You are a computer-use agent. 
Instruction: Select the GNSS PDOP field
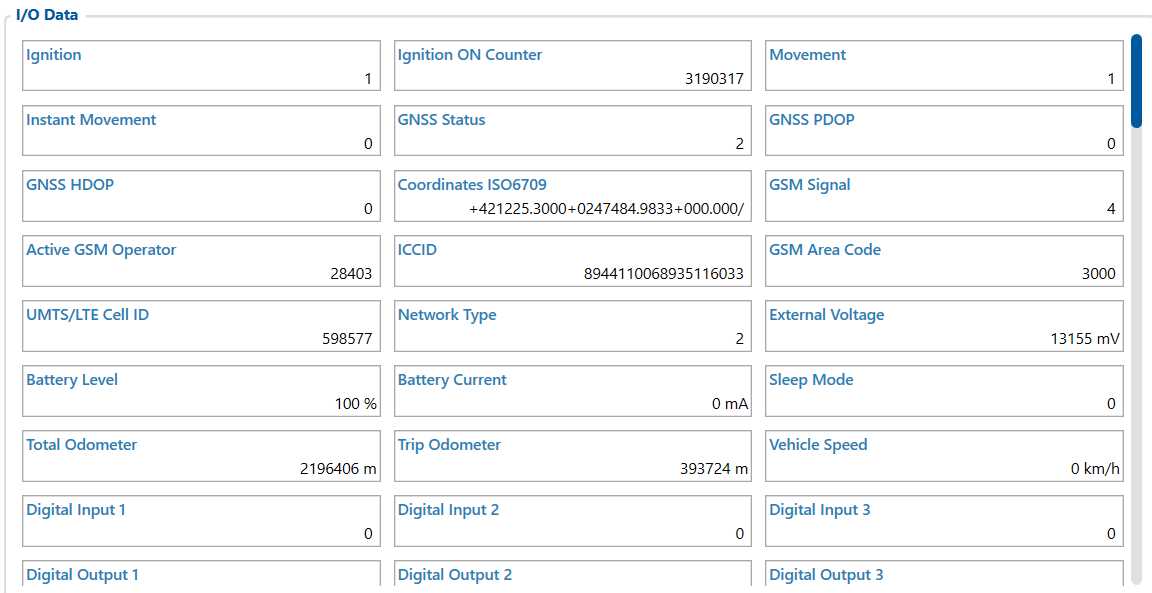[944, 131]
